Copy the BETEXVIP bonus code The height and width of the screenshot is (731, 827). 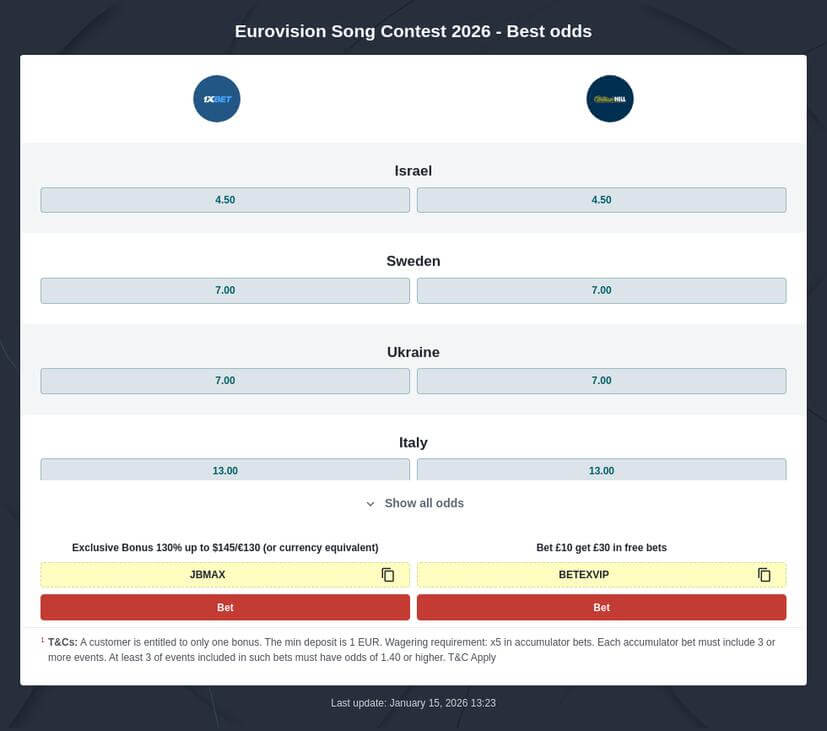763,574
